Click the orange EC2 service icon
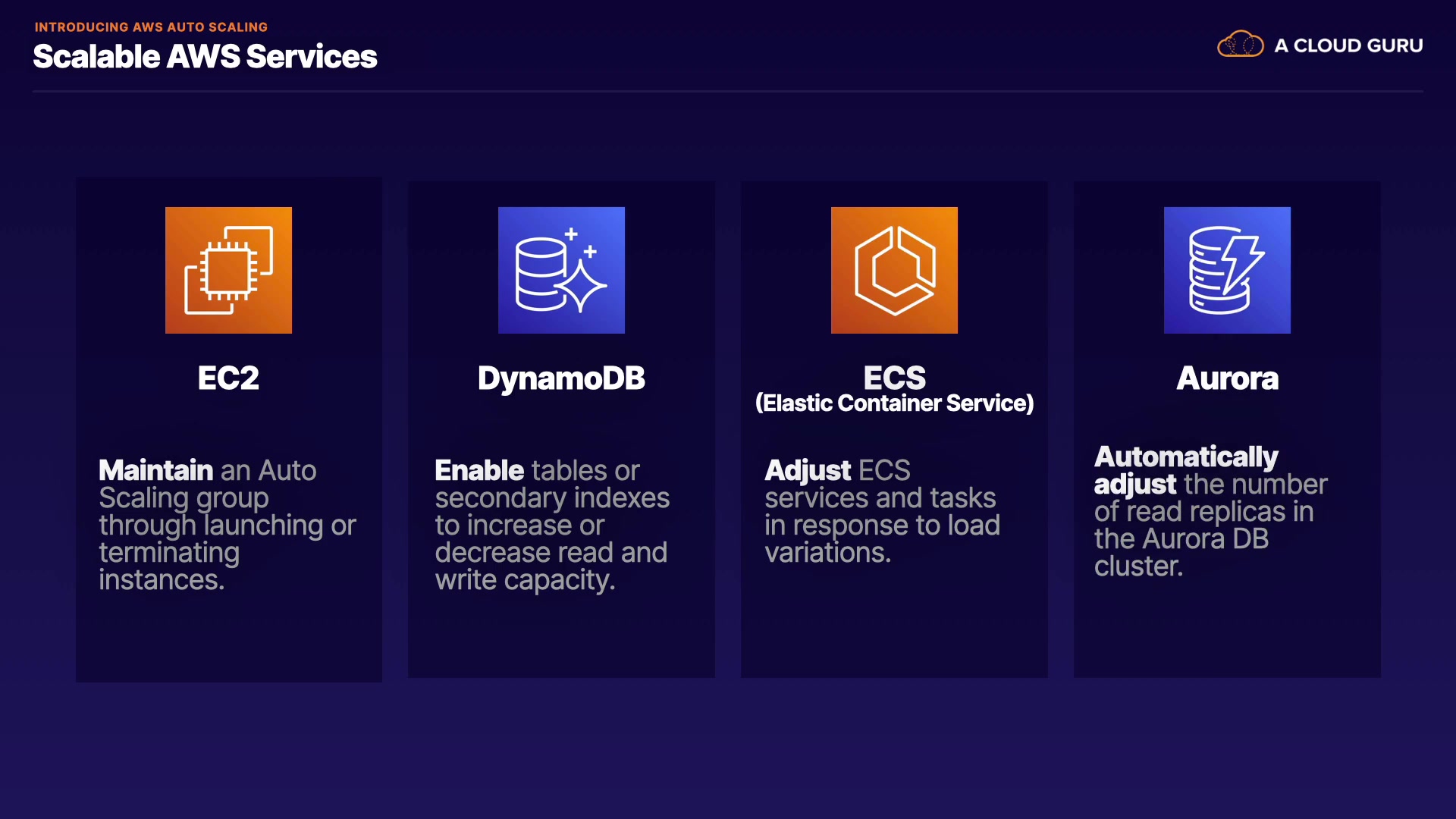1456x819 pixels. tap(228, 270)
